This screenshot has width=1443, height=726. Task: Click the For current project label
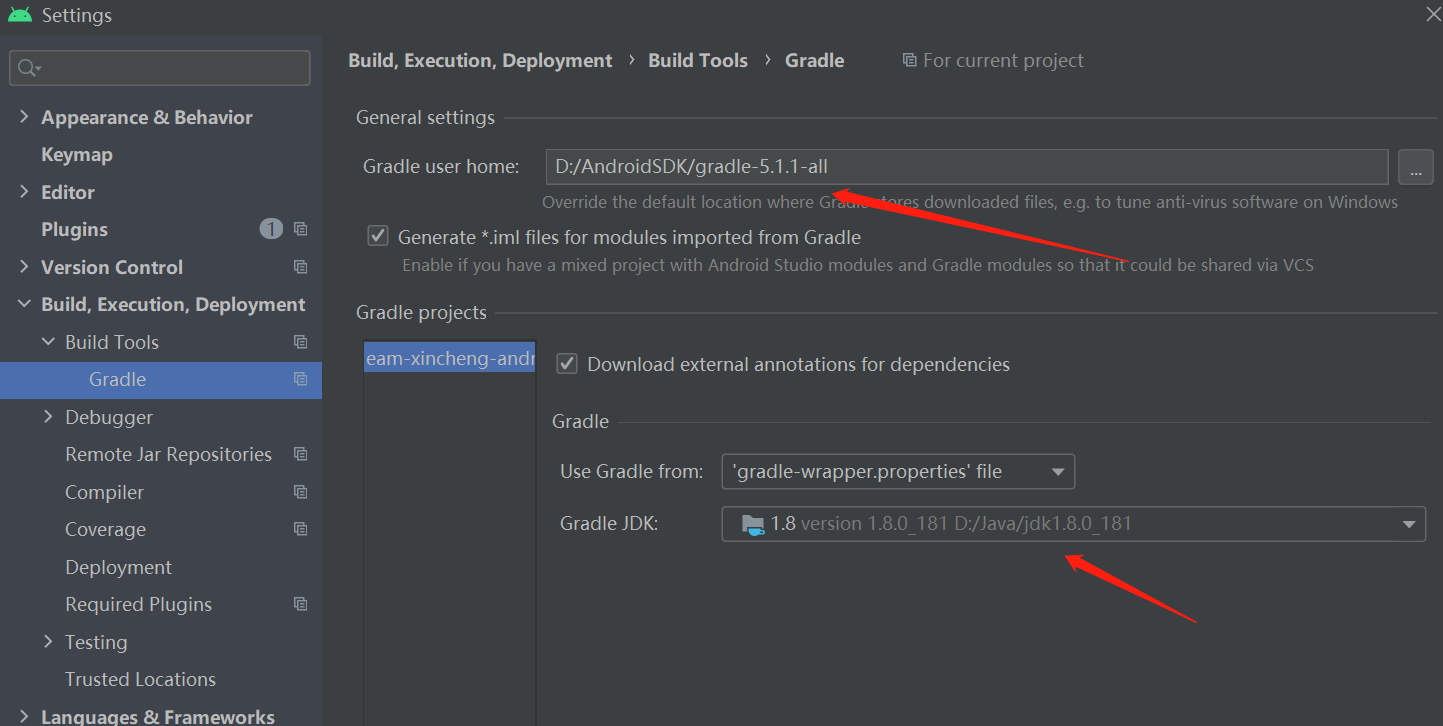click(x=1003, y=60)
